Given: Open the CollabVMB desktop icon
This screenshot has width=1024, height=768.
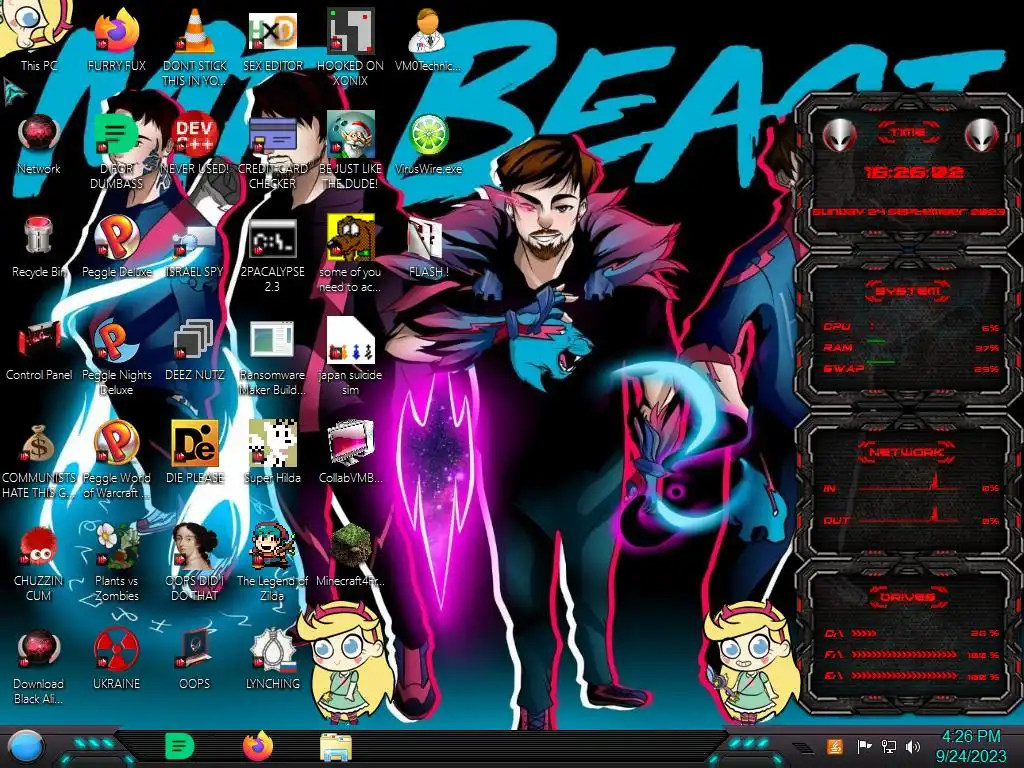Looking at the screenshot, I should tap(350, 443).
